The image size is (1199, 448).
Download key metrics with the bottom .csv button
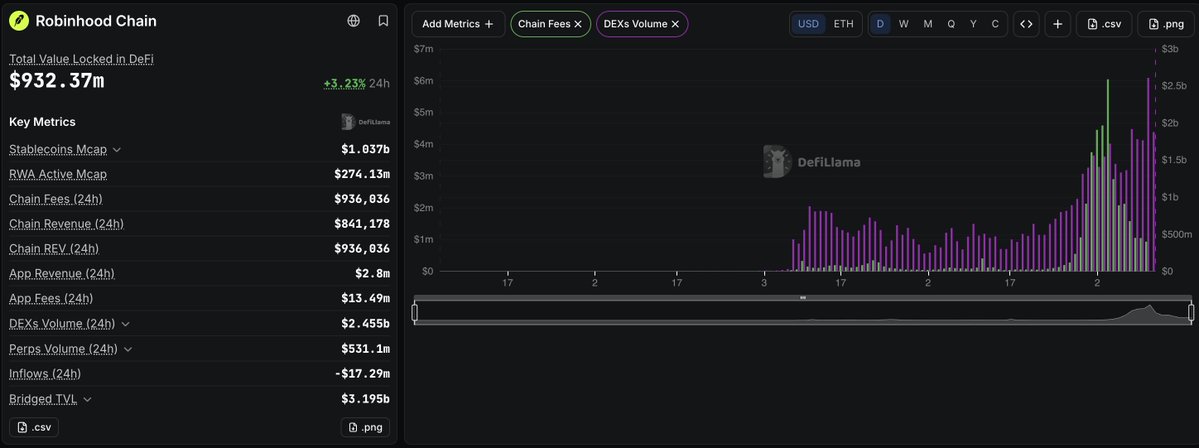[34, 427]
